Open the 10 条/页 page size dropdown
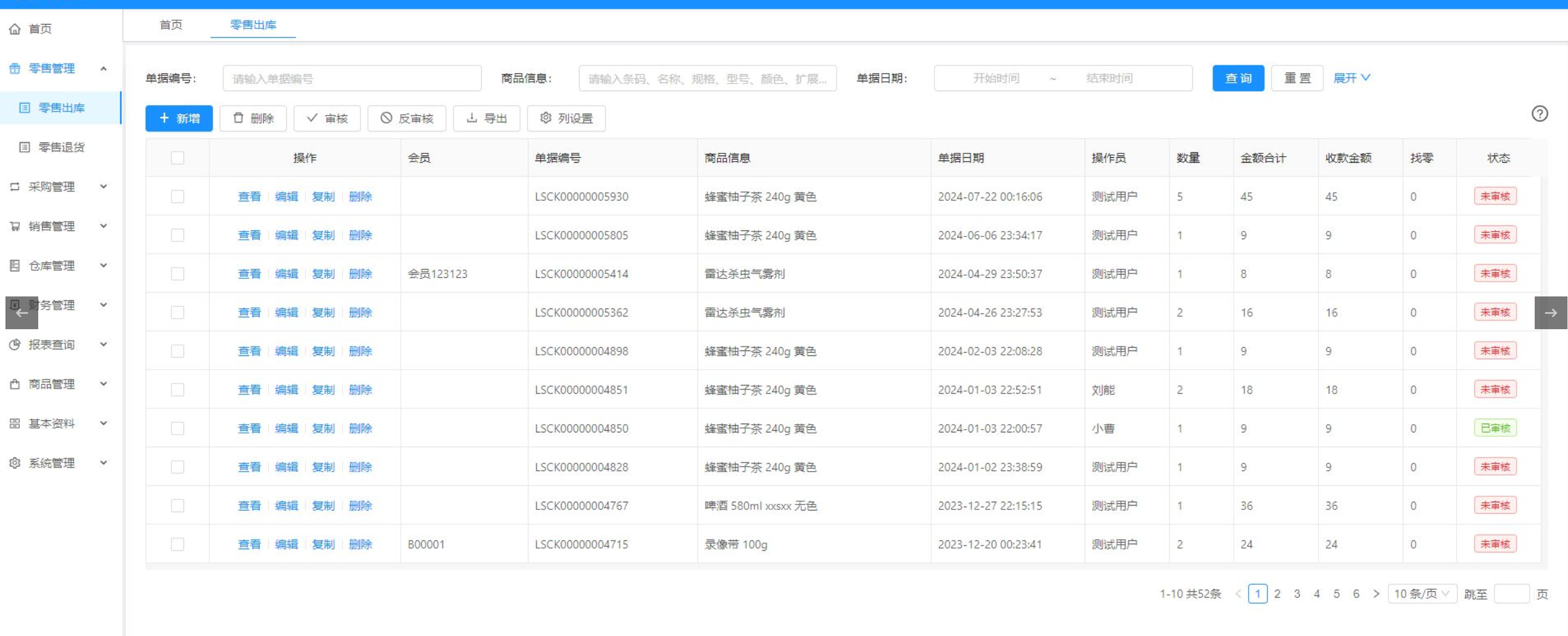This screenshot has height=636, width=1568. click(1422, 594)
